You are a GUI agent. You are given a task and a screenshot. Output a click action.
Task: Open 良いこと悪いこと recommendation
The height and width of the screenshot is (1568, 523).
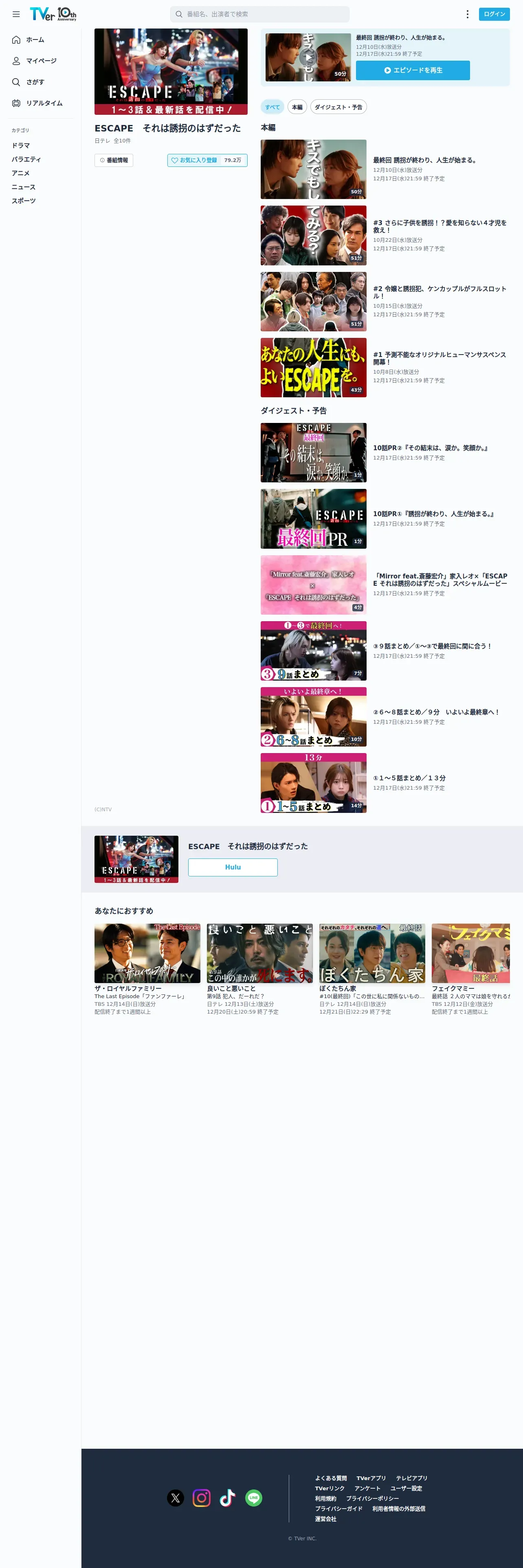tap(260, 969)
